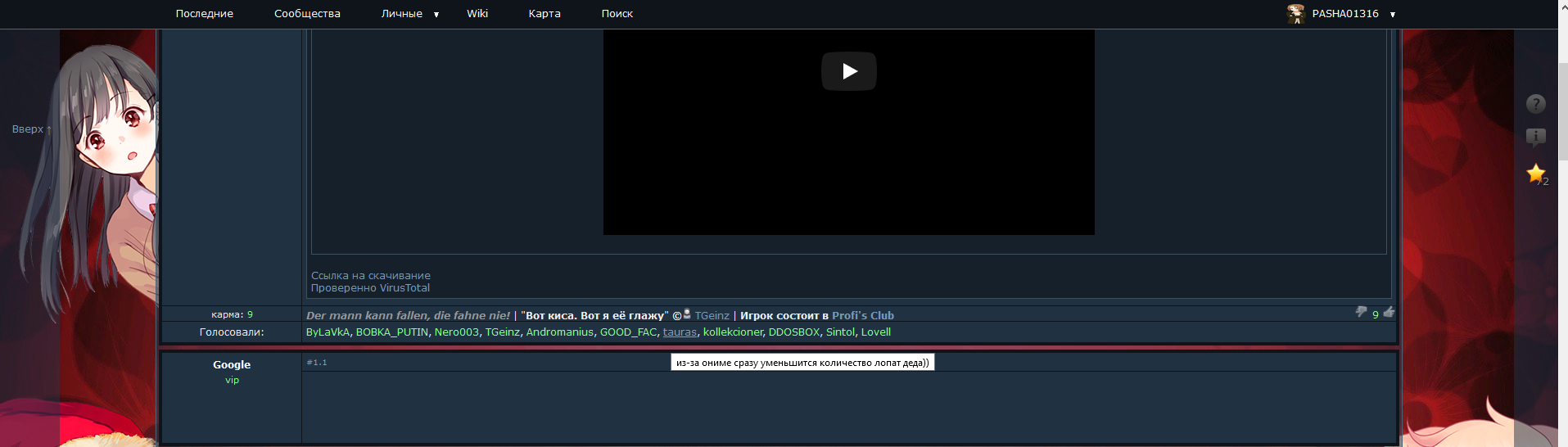Screen dimensions: 1568x447
Task: Click the Ссылка на скачивание link
Action: (x=370, y=276)
